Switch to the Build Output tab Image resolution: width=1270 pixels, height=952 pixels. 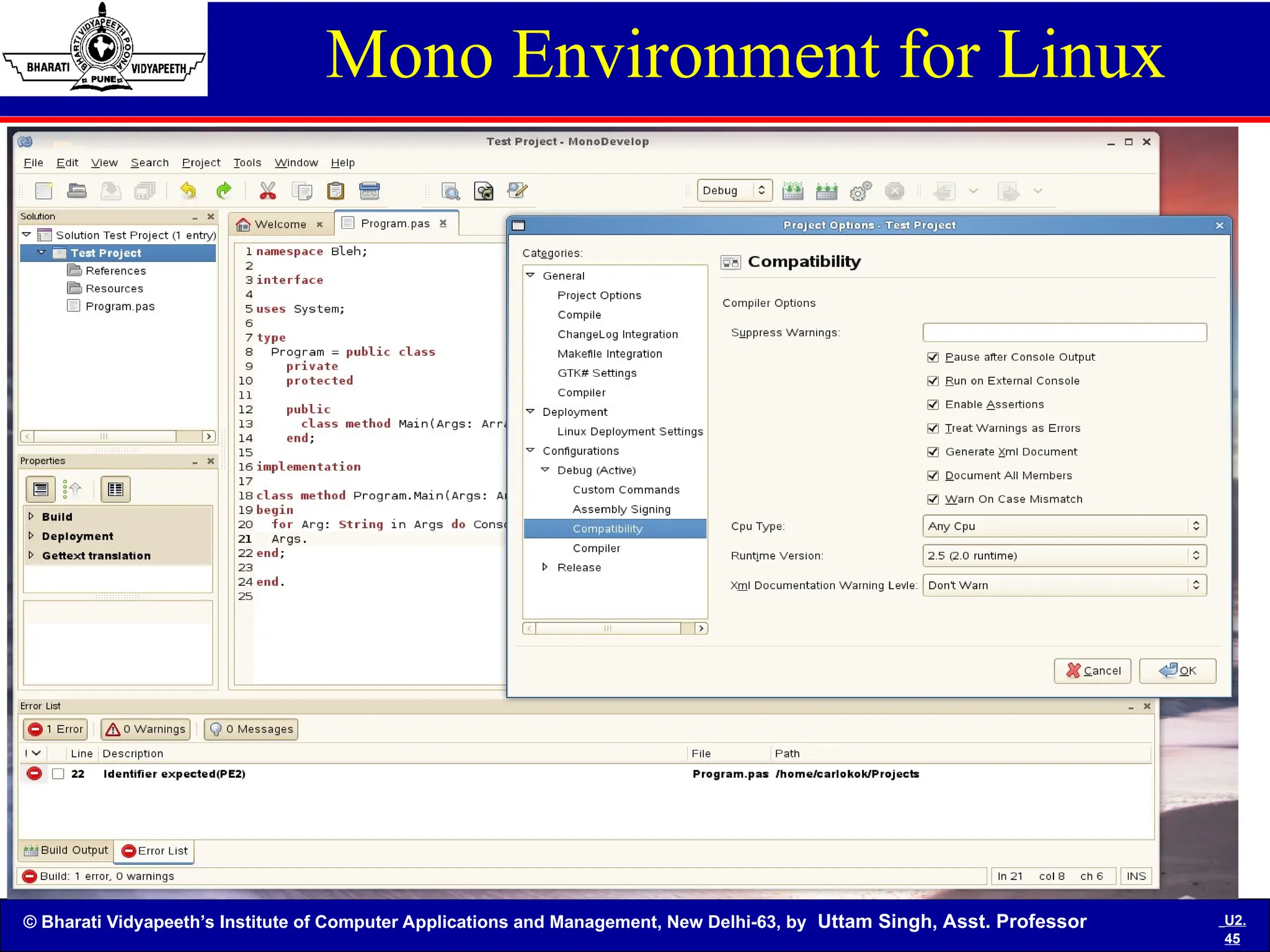point(66,850)
